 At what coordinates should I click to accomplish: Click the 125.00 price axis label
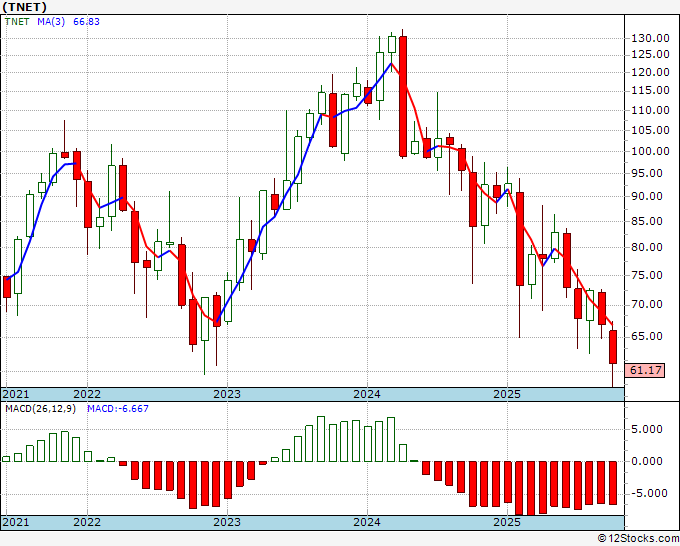[x=650, y=54]
